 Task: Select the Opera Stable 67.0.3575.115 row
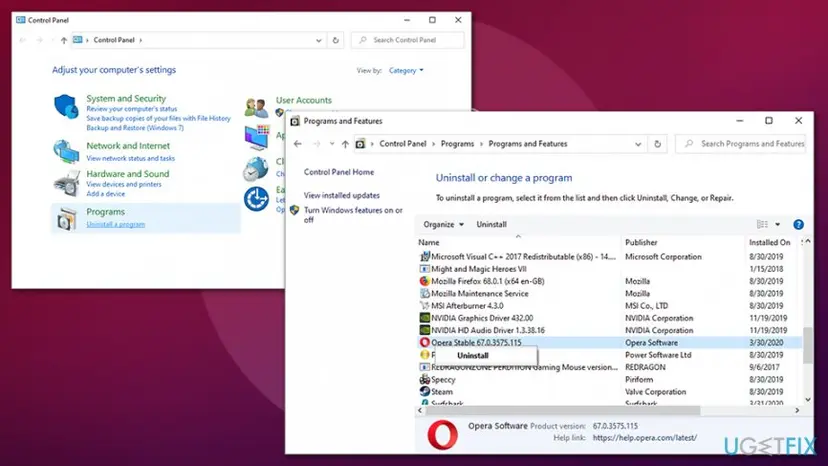coord(607,342)
